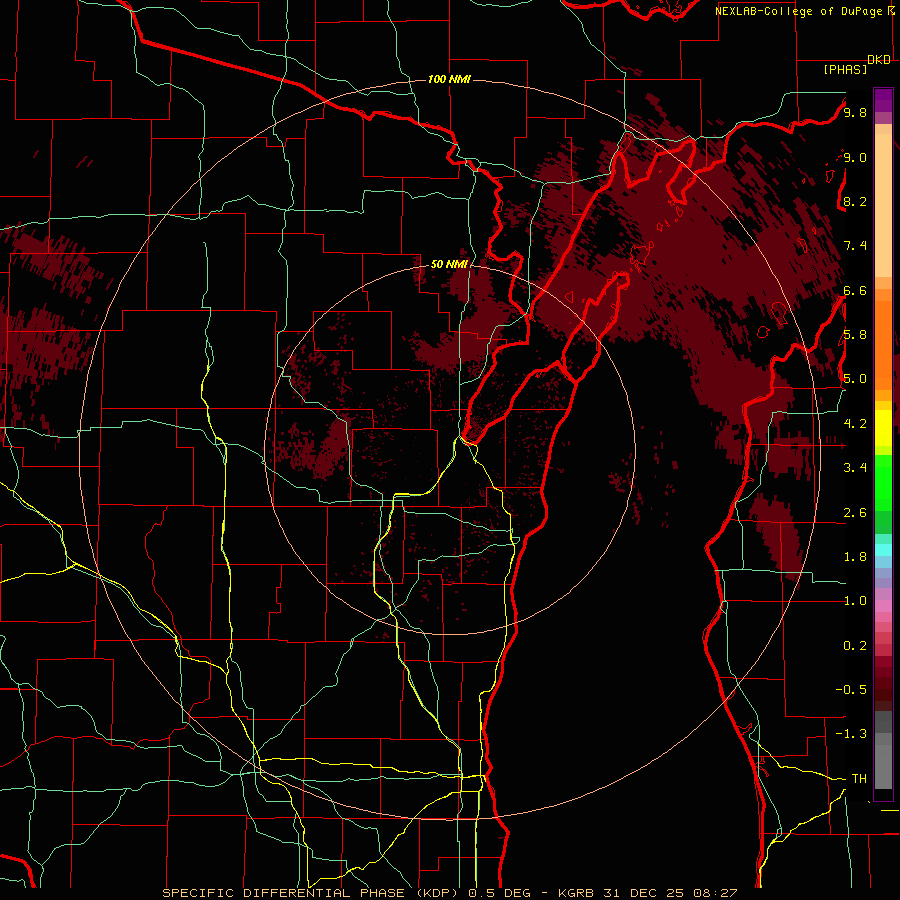Click the 6.6 scale value
The width and height of the screenshot is (900, 900).
pyautogui.click(x=855, y=290)
